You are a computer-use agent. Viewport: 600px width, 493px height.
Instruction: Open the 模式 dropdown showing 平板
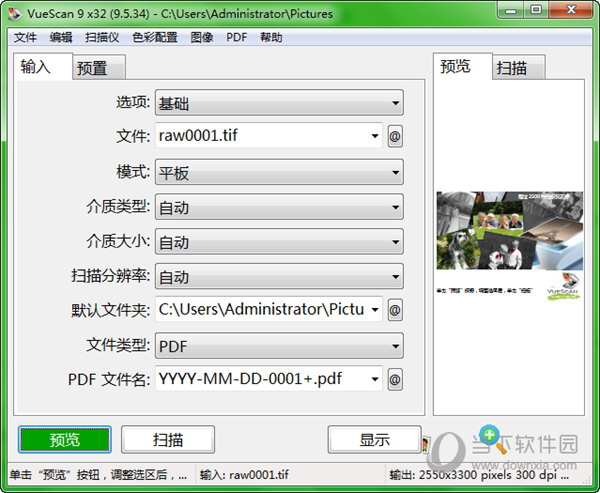279,172
